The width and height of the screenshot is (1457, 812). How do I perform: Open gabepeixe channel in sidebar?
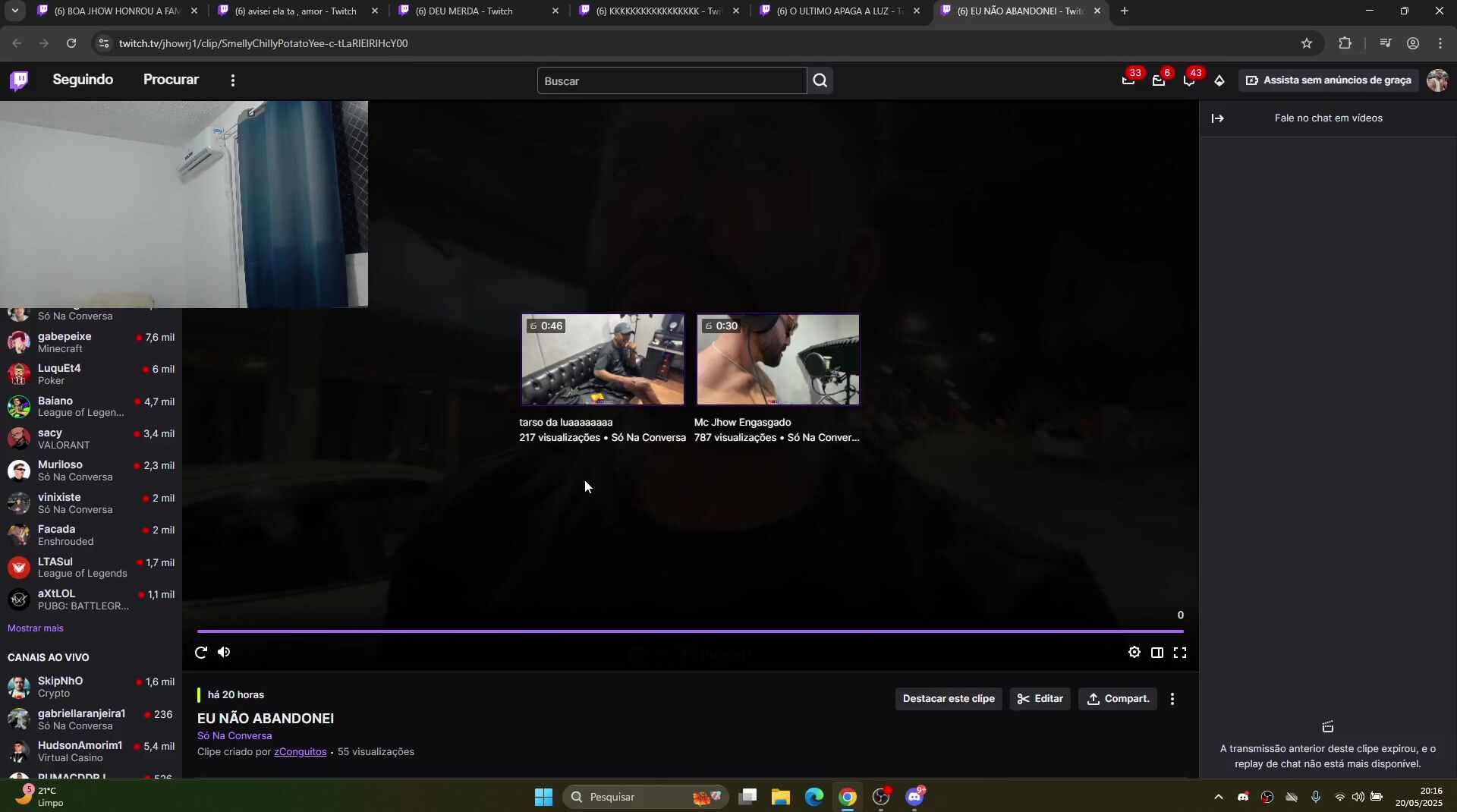point(91,342)
